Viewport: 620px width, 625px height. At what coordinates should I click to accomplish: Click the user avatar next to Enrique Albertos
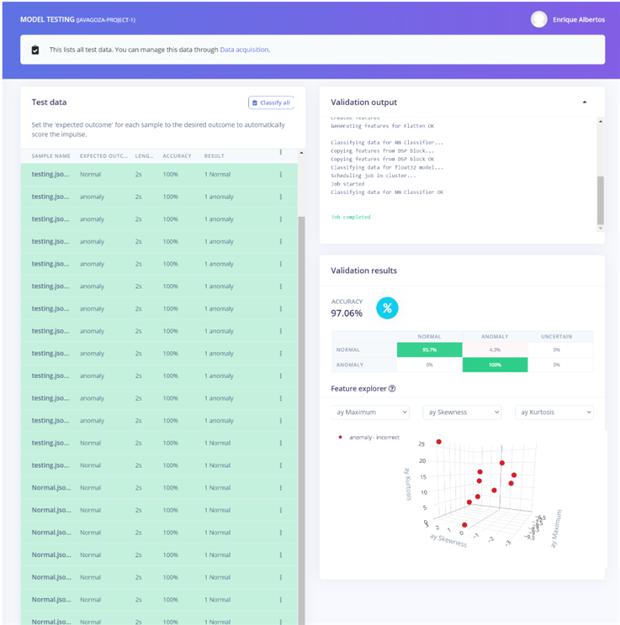pos(539,20)
